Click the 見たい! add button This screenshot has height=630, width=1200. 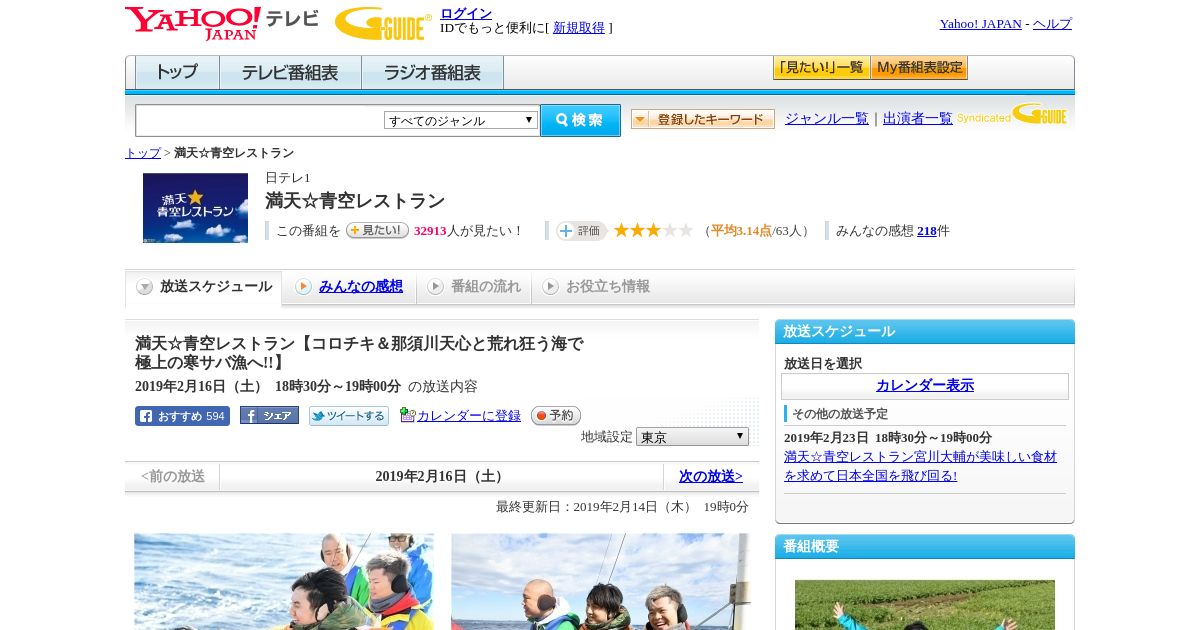377,230
